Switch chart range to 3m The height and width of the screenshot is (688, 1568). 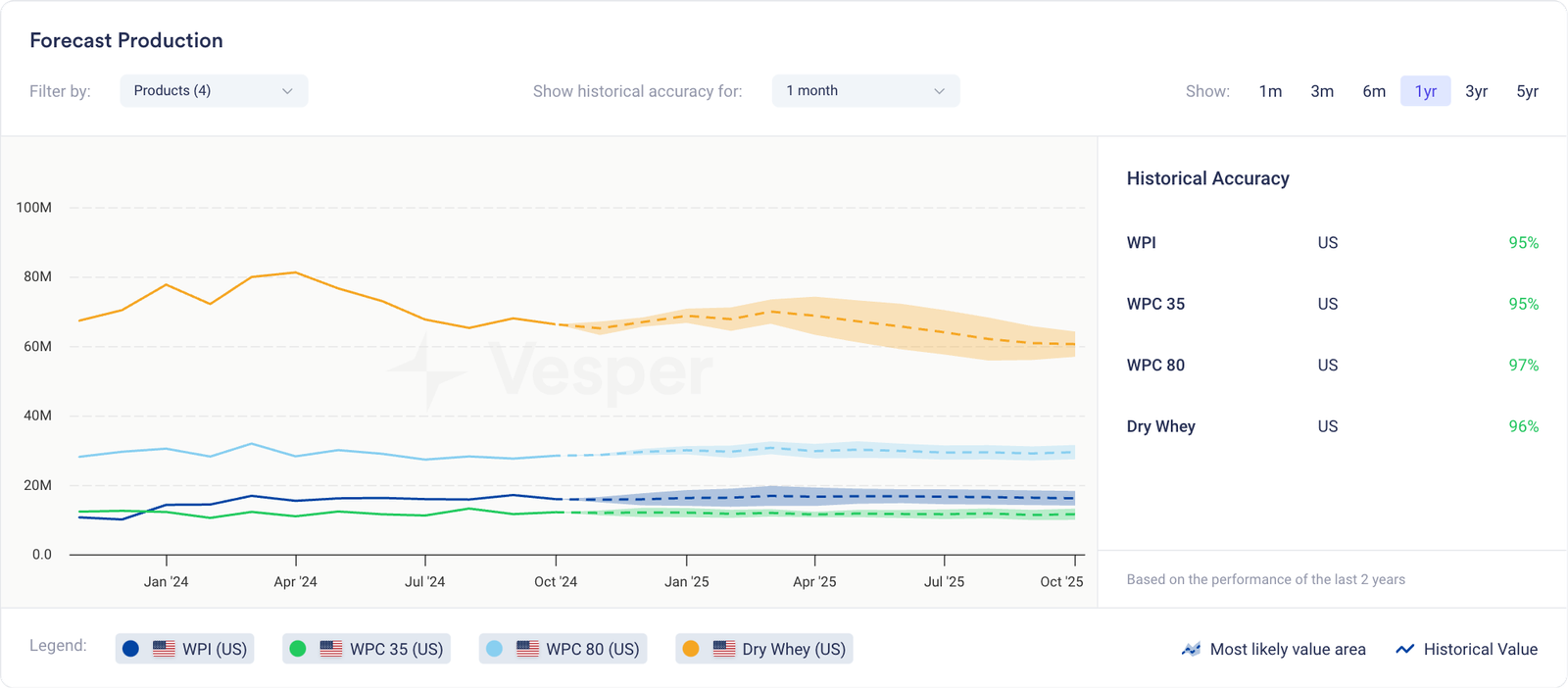1322,91
